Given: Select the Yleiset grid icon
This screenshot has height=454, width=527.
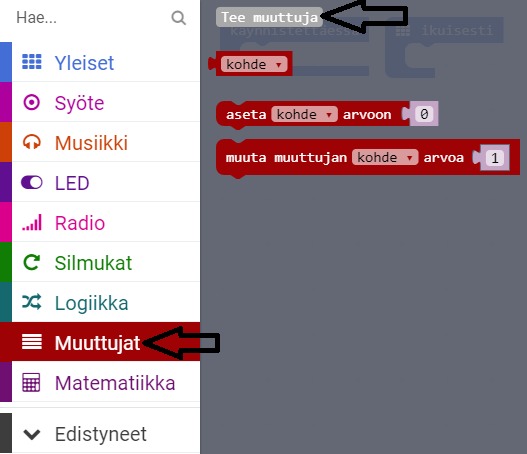Looking at the screenshot, I should [x=32, y=62].
